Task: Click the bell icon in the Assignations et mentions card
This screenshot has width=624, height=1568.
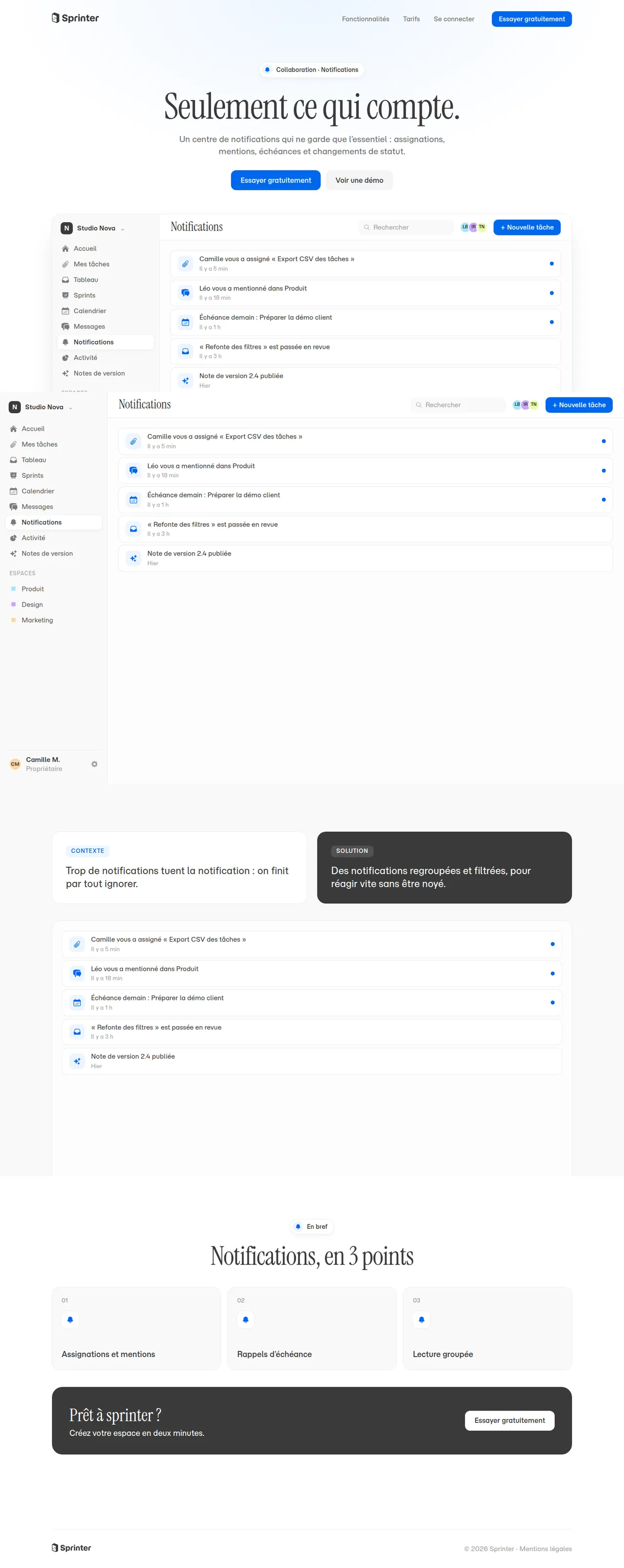Action: click(70, 1319)
